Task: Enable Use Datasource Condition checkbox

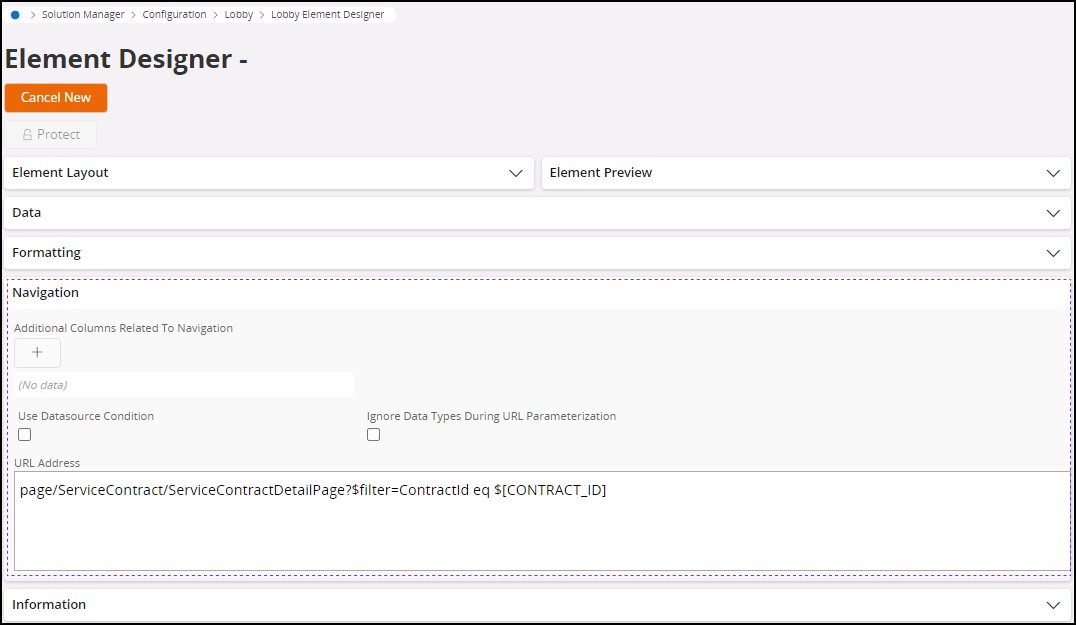Action: click(x=25, y=435)
